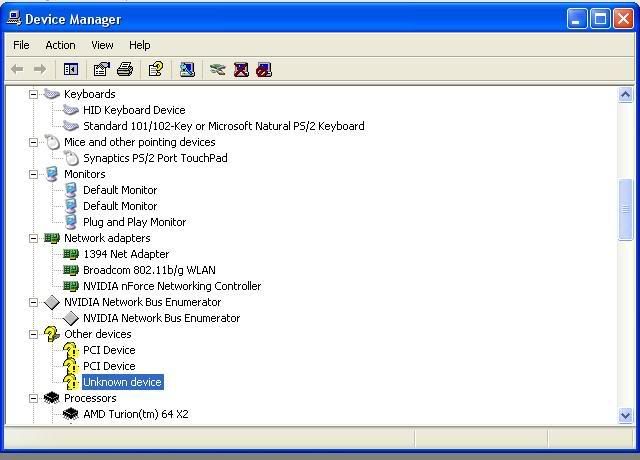The image size is (640, 460).
Task: Click the Broadcom WLAN adapter icon
Action: click(x=71, y=270)
